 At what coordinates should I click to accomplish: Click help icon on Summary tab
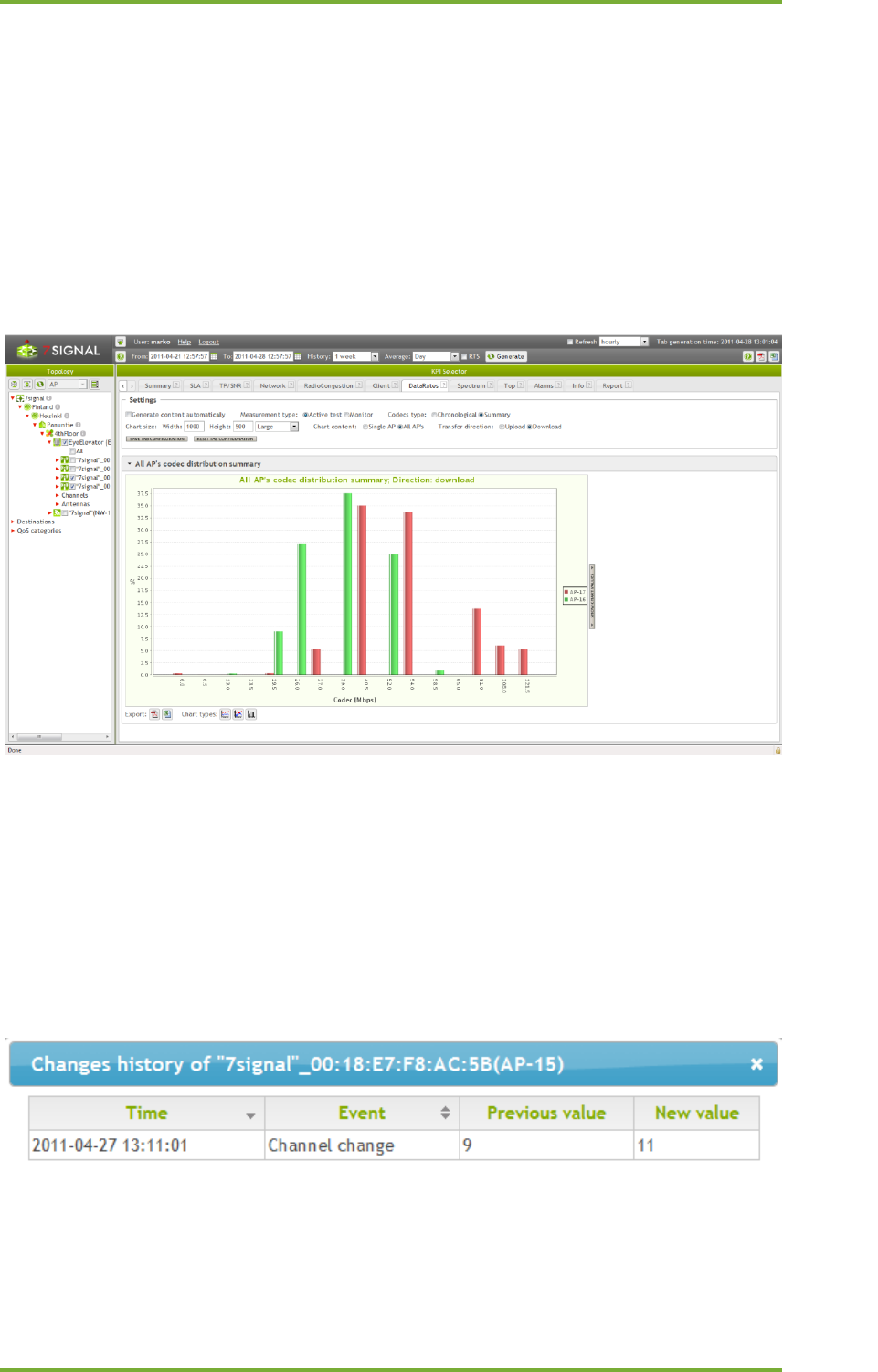pyautogui.click(x=176, y=385)
